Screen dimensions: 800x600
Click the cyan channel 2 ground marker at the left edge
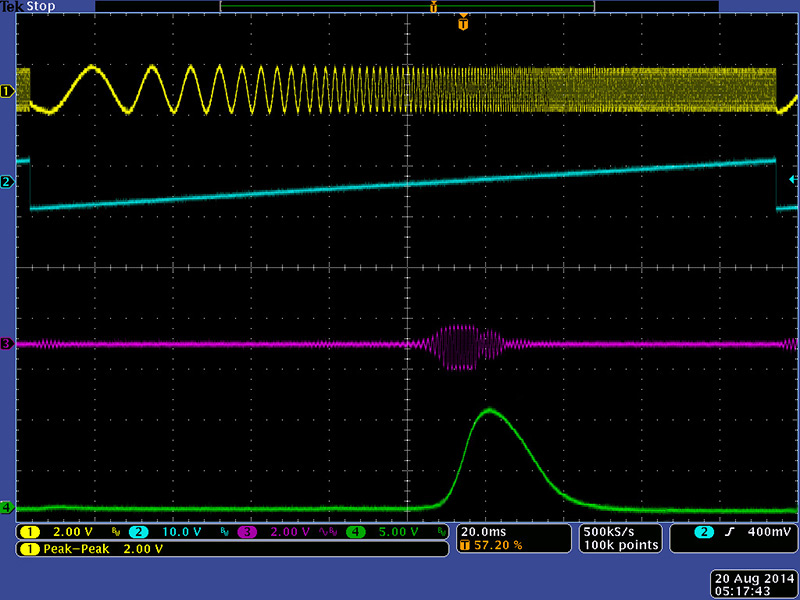pyautogui.click(x=7, y=182)
